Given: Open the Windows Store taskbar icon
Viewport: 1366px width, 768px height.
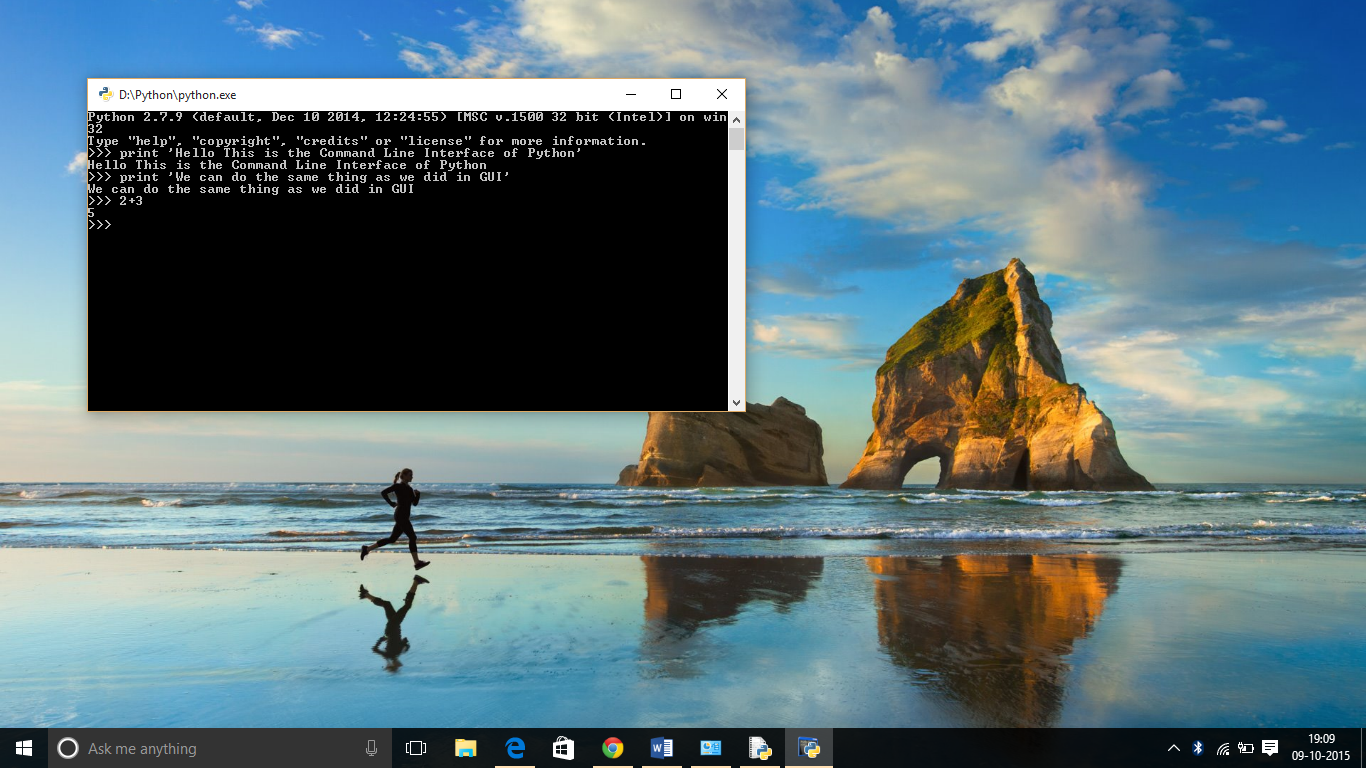Looking at the screenshot, I should [x=564, y=748].
